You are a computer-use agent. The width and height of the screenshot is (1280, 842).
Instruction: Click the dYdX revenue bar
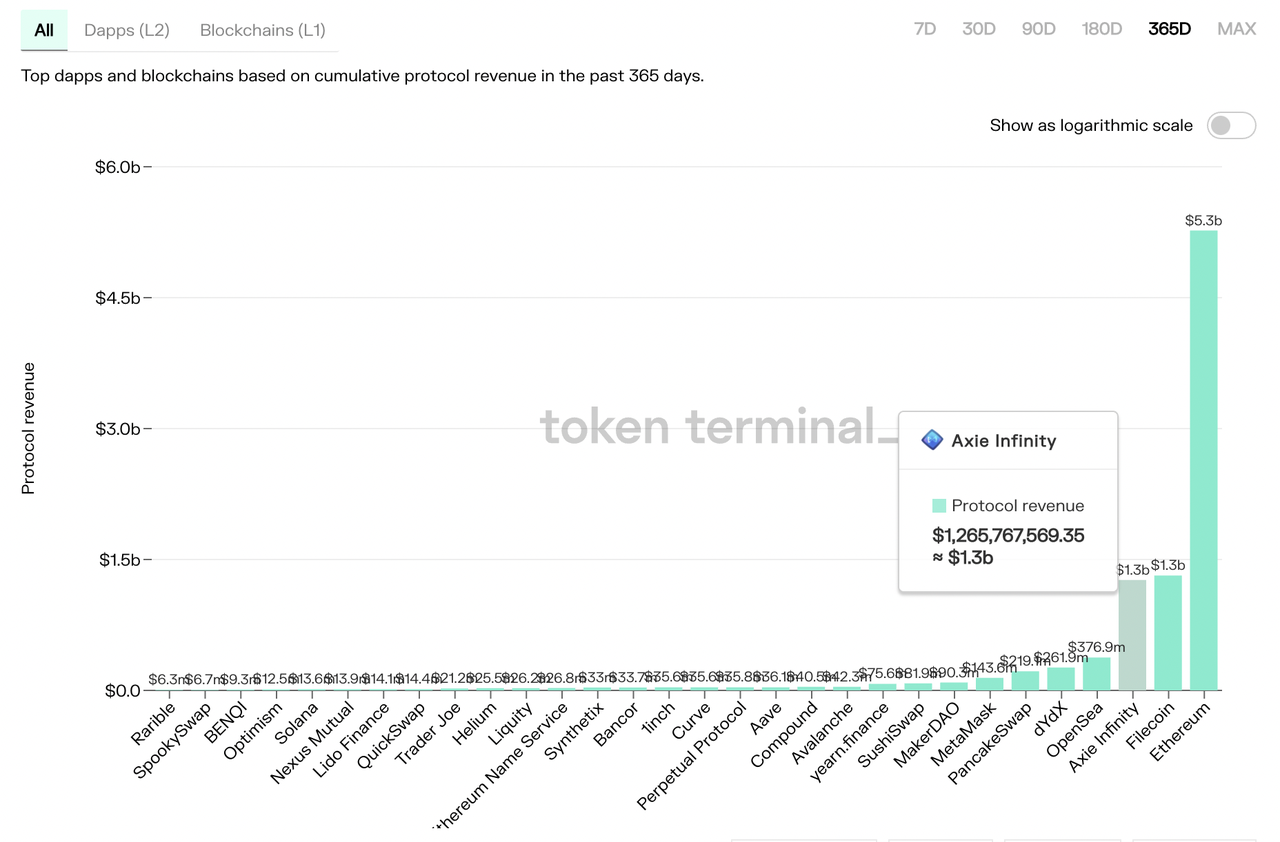tap(1061, 679)
